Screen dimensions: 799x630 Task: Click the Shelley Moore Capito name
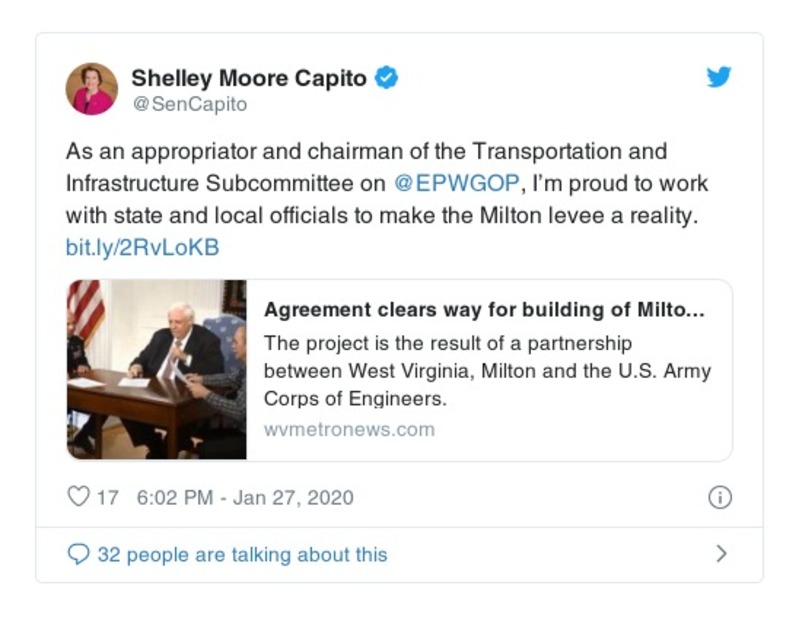click(x=250, y=78)
